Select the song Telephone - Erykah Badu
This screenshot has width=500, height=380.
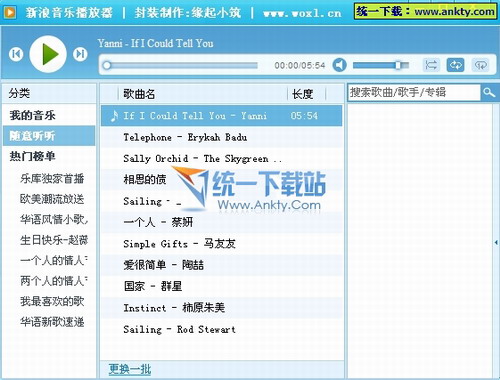coord(221,137)
